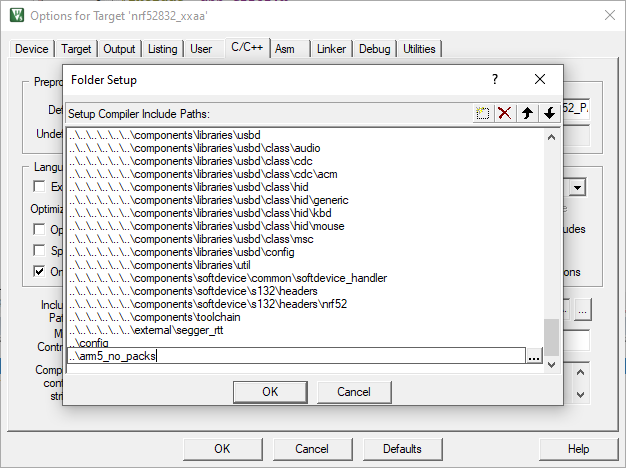Viewport: 626px width, 468px height.
Task: Close the Options for Target window
Action: pyautogui.click(x=610, y=16)
